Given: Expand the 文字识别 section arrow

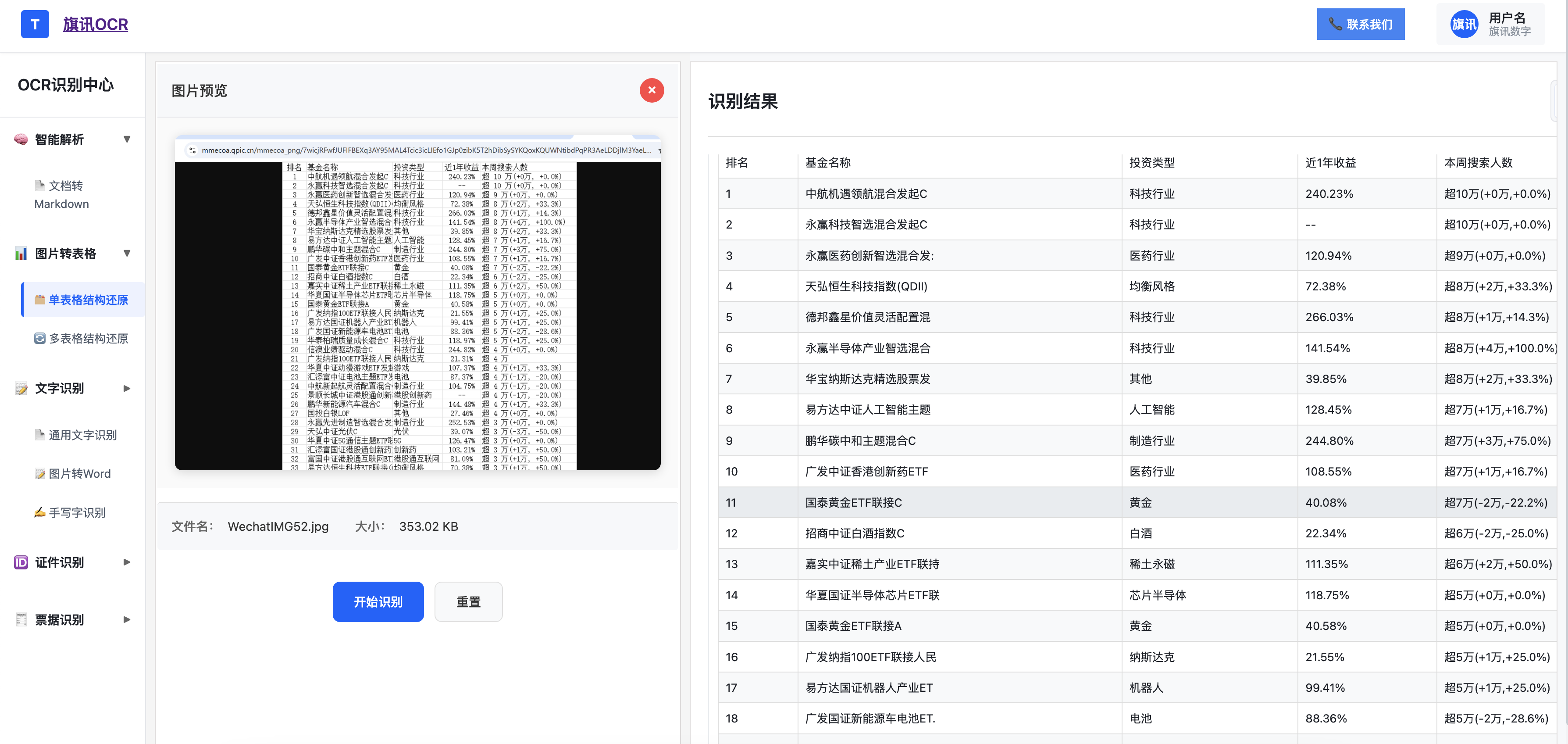Looking at the screenshot, I should pyautogui.click(x=127, y=388).
